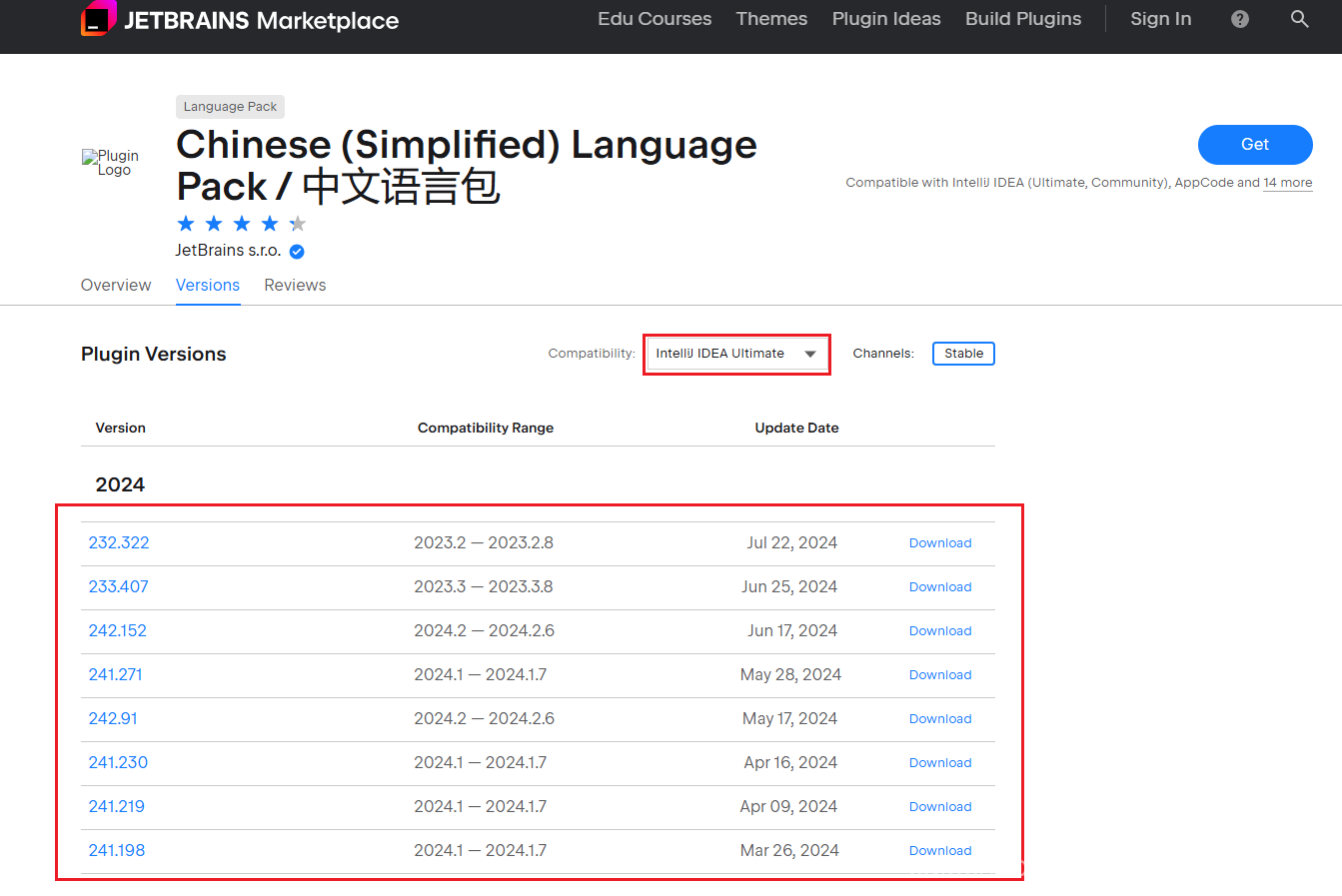This screenshot has height=896, width=1342.
Task: Download version 241.230
Action: 940,763
